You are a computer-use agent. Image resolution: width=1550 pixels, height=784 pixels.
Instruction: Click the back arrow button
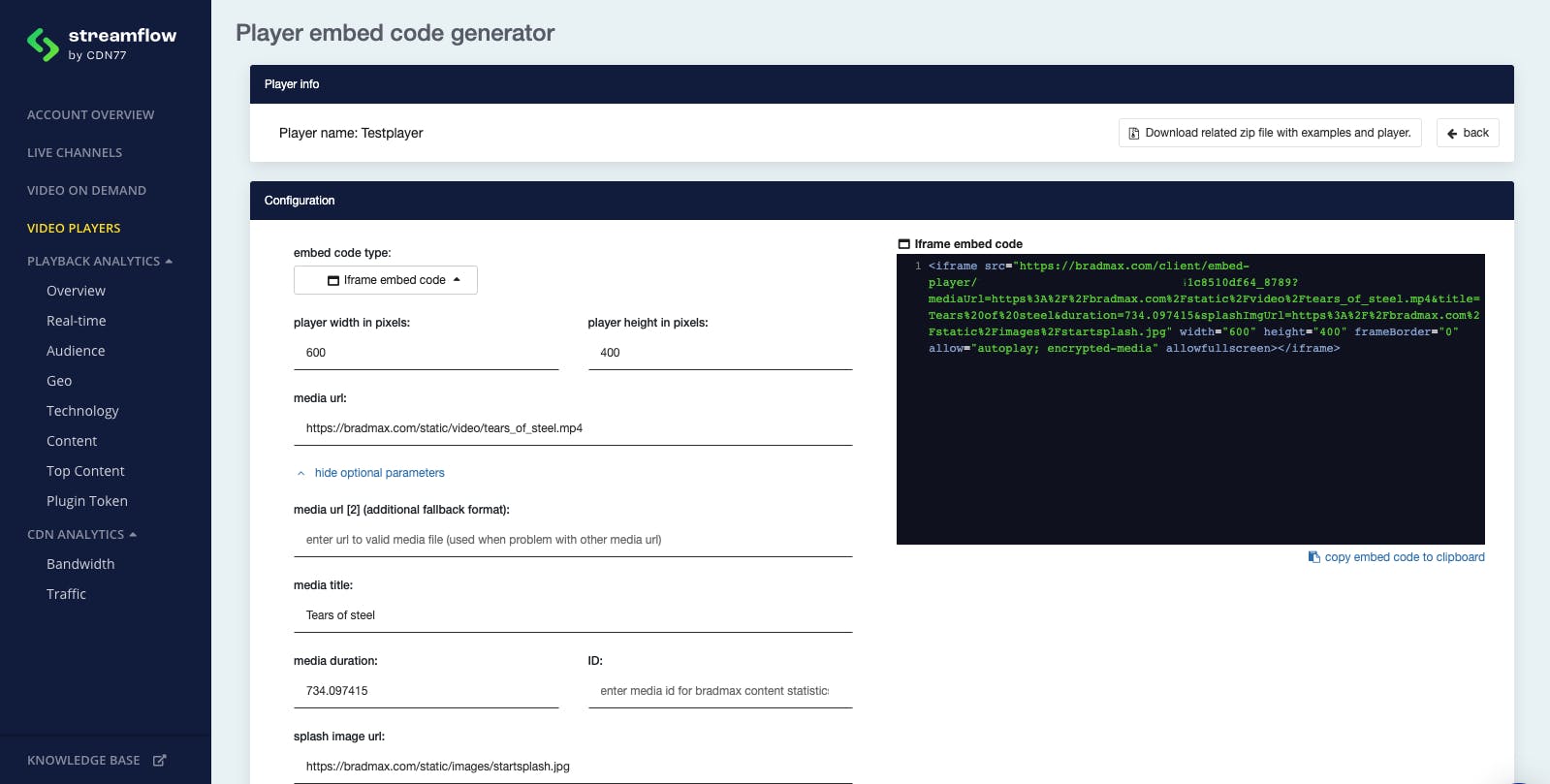[x=1467, y=133]
